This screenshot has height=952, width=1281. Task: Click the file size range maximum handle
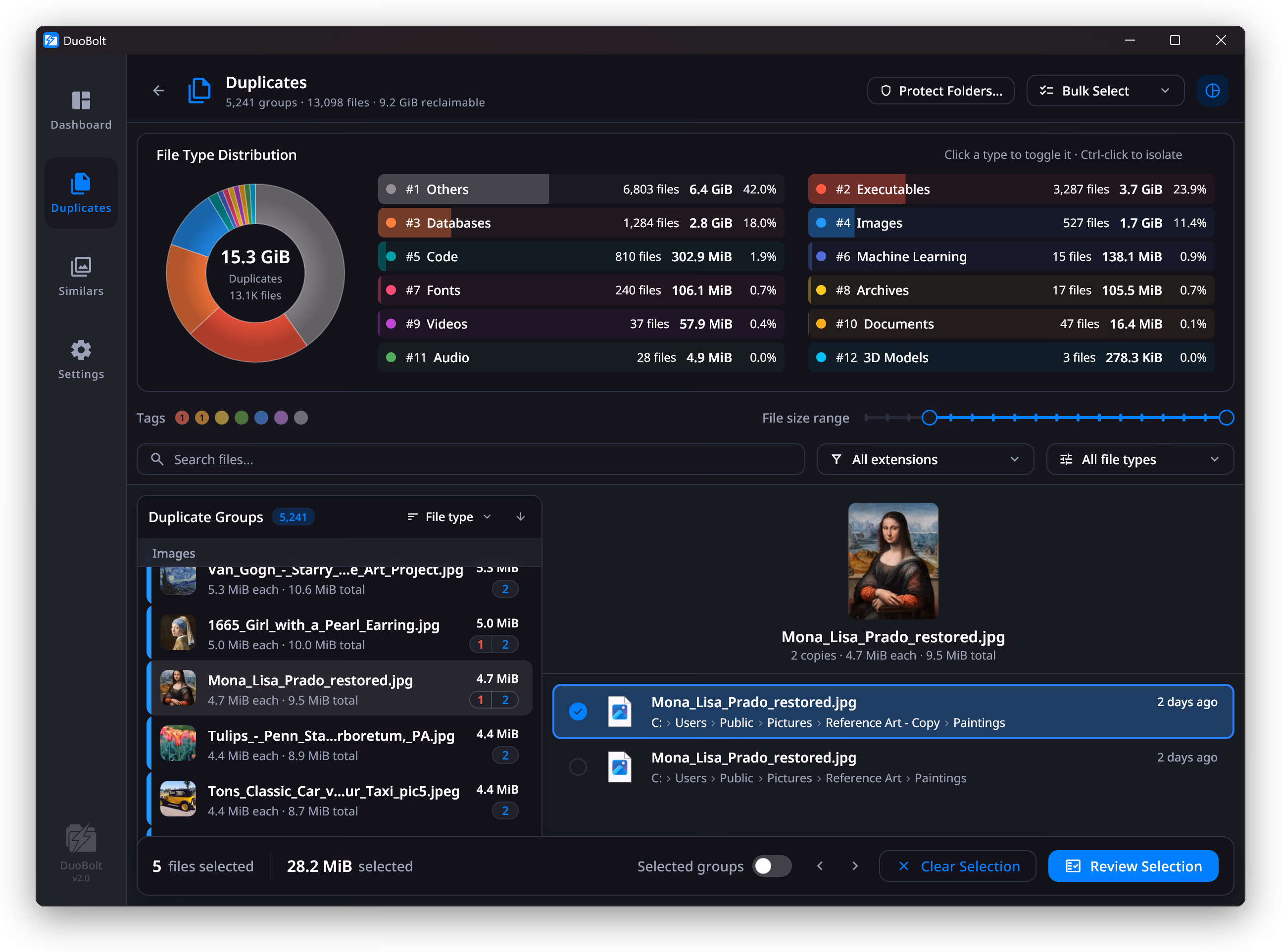click(1226, 418)
